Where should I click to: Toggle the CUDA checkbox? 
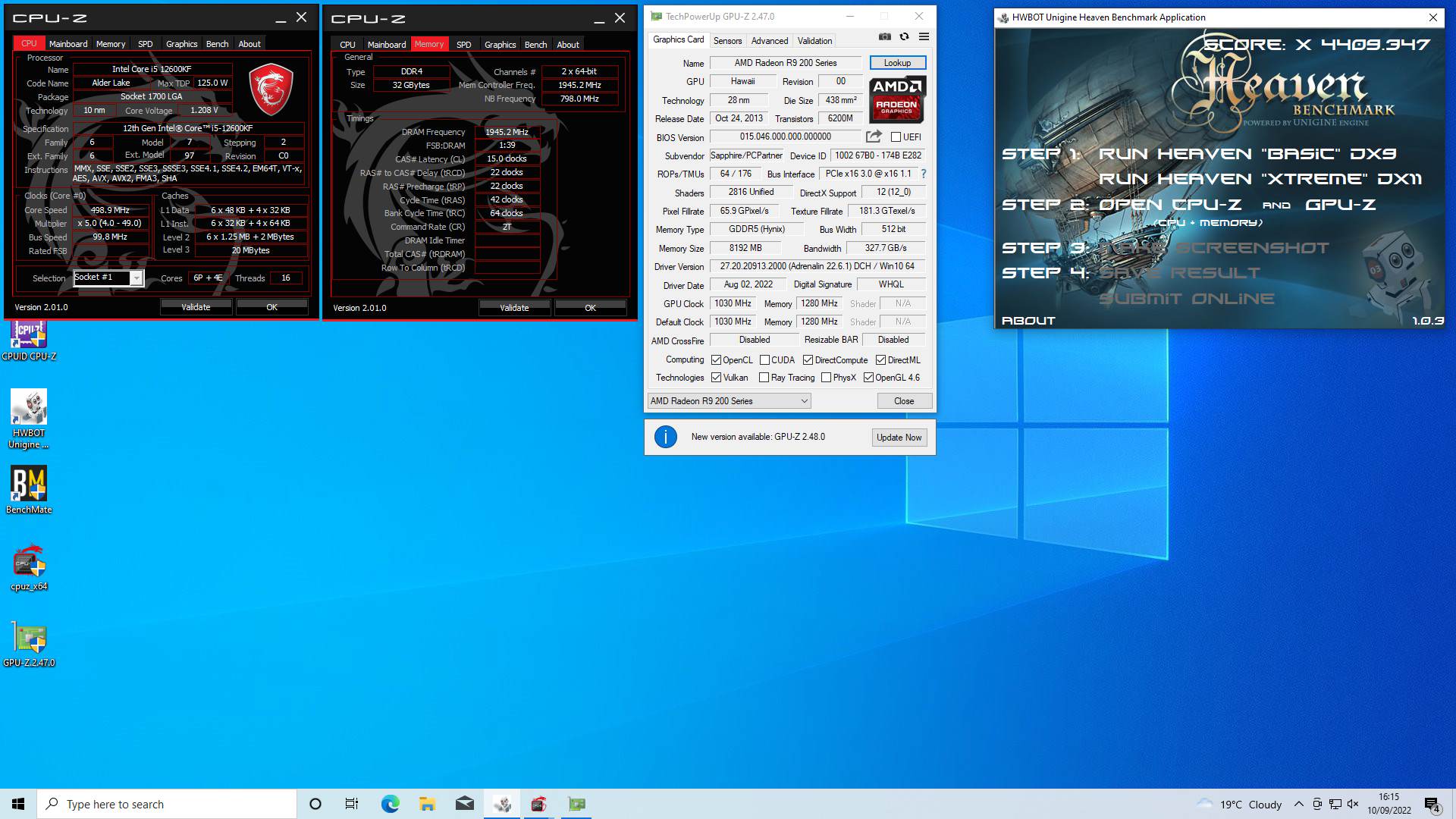point(764,360)
